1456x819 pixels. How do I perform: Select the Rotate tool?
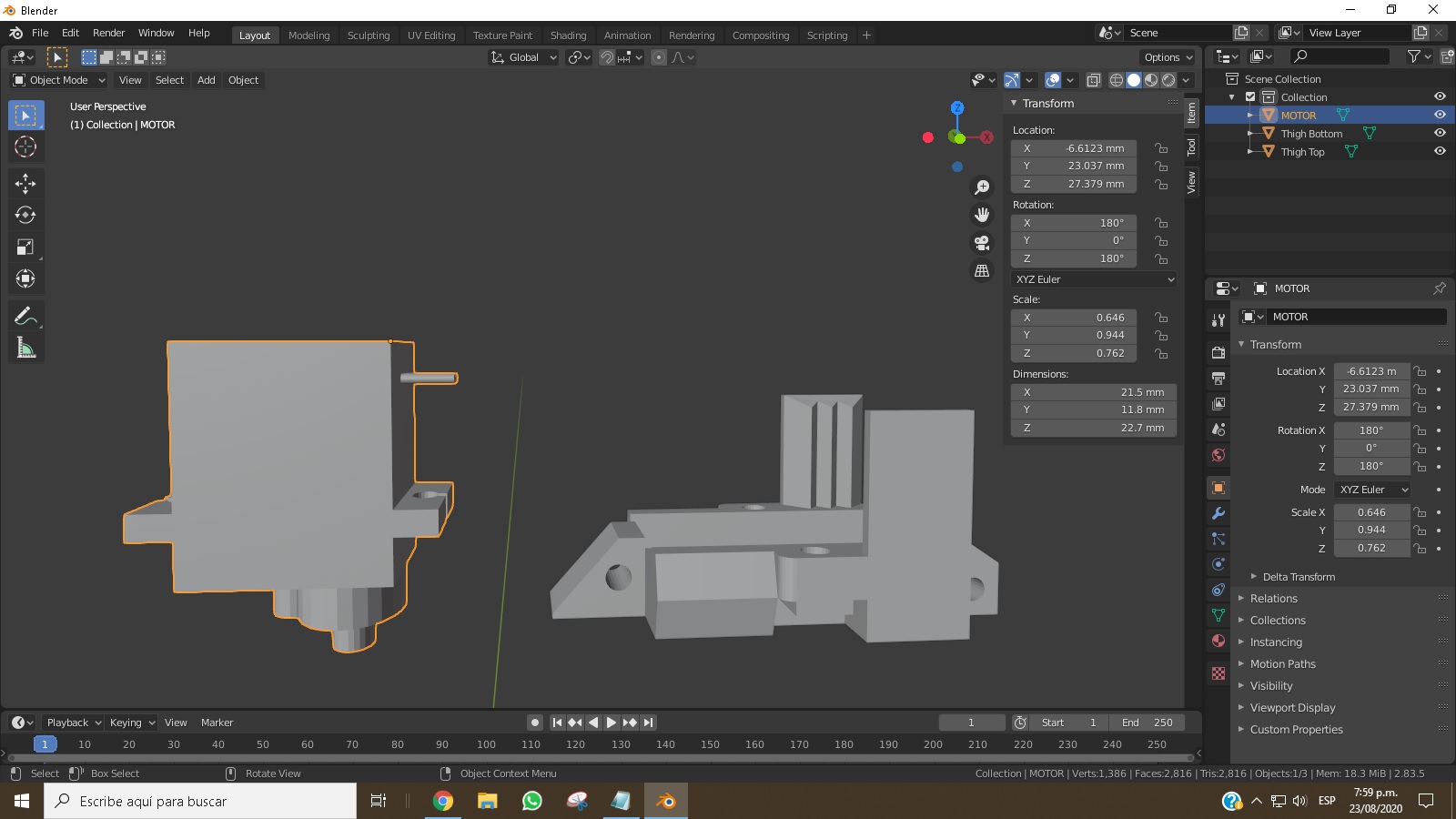pos(25,215)
